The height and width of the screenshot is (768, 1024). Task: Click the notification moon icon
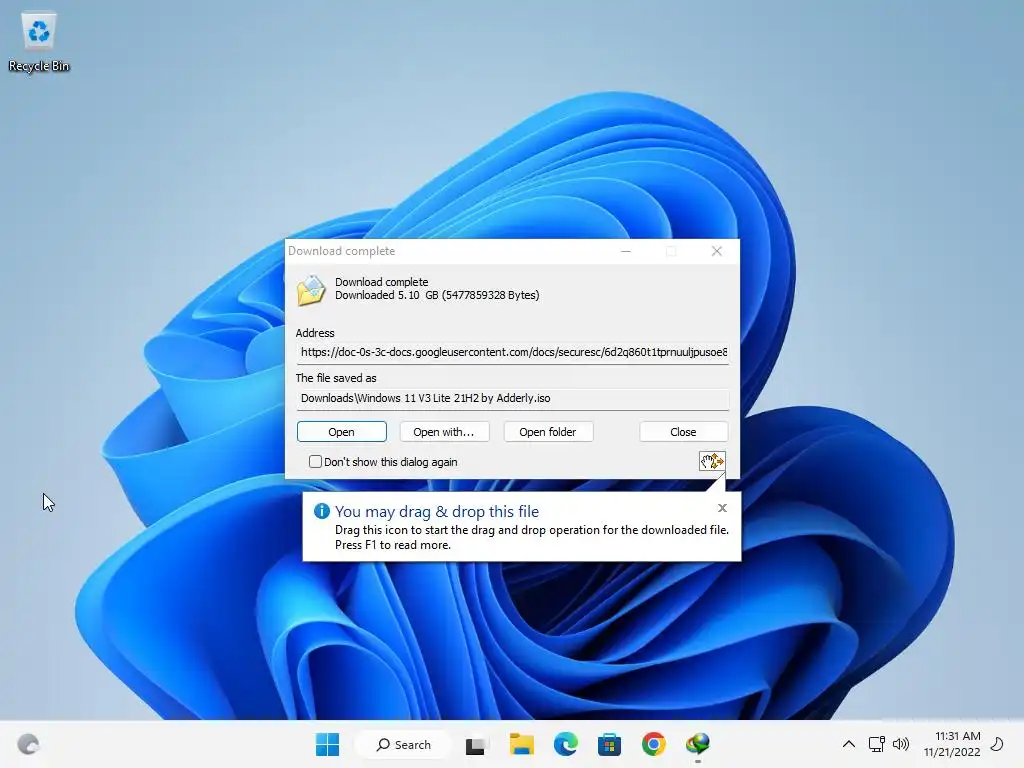pyautogui.click(x=997, y=744)
